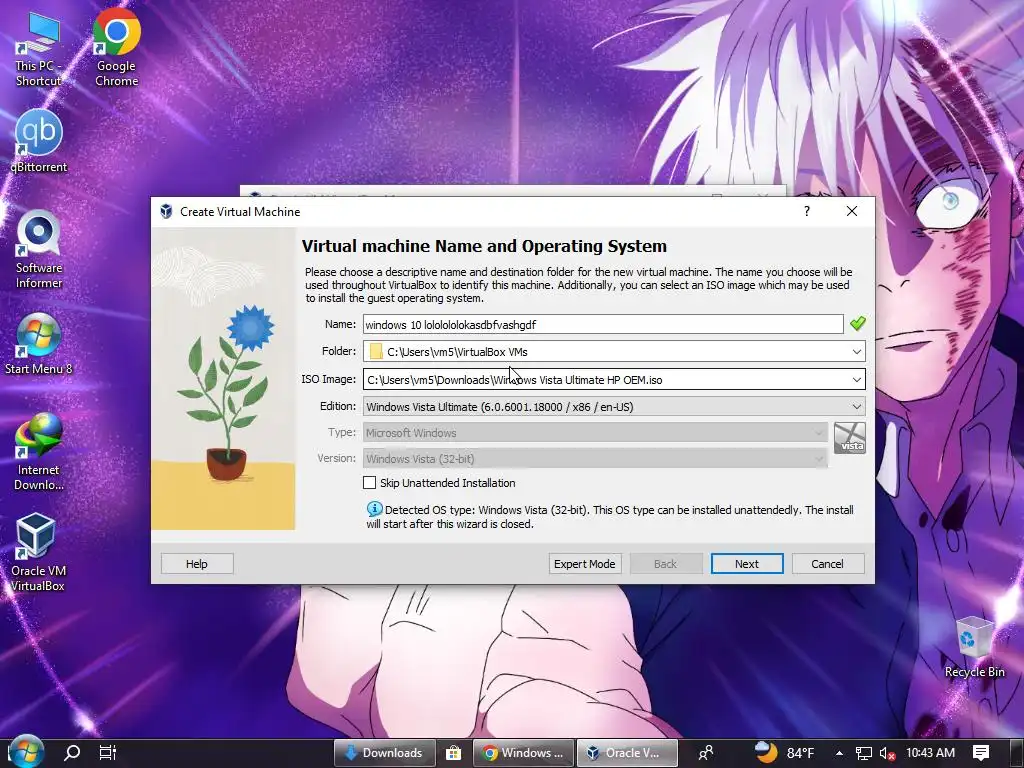Viewport: 1024px width, 768px height.
Task: Switch to Expert Mode
Action: pos(584,564)
